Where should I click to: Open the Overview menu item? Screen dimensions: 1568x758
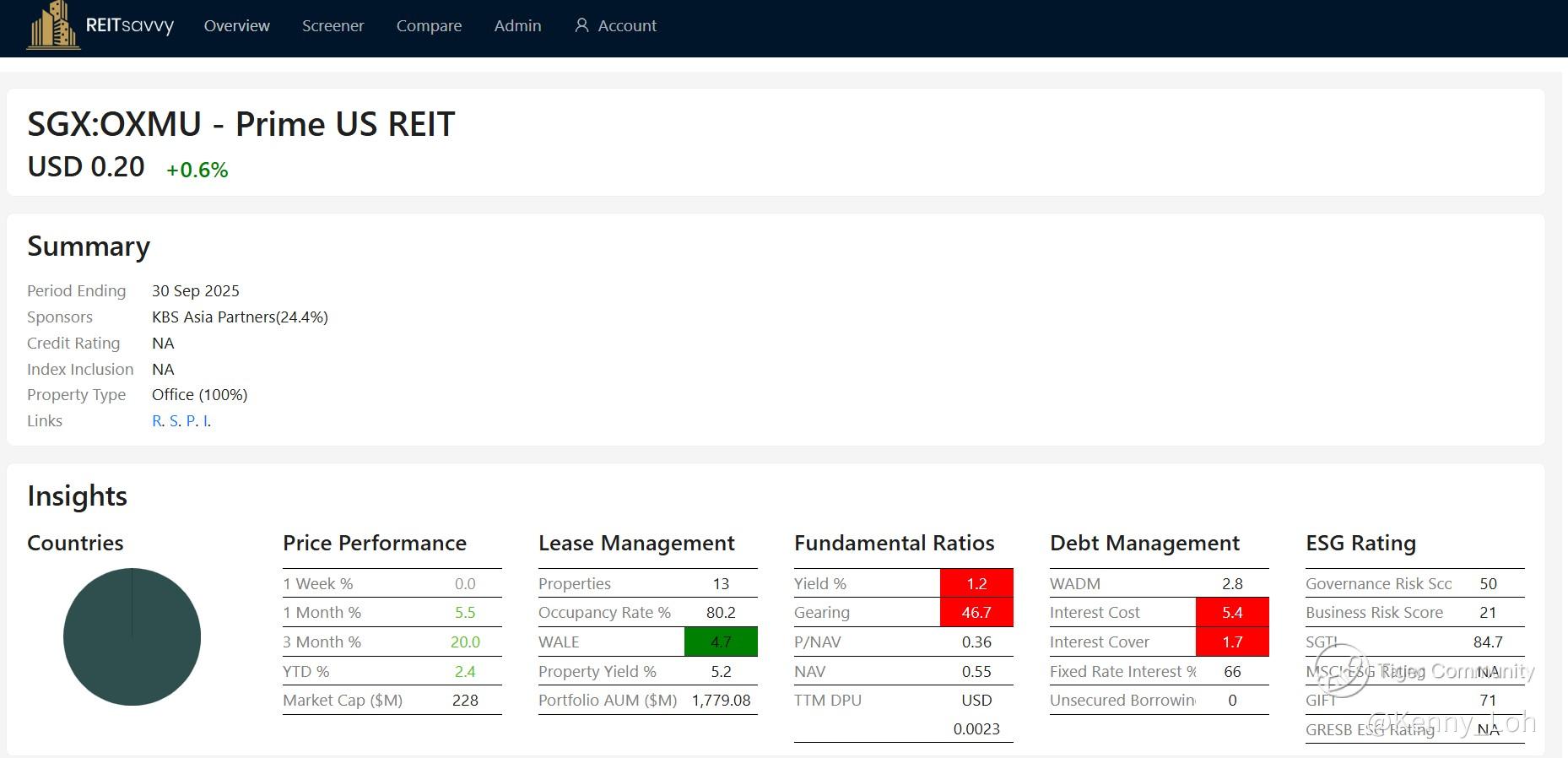coord(236,26)
